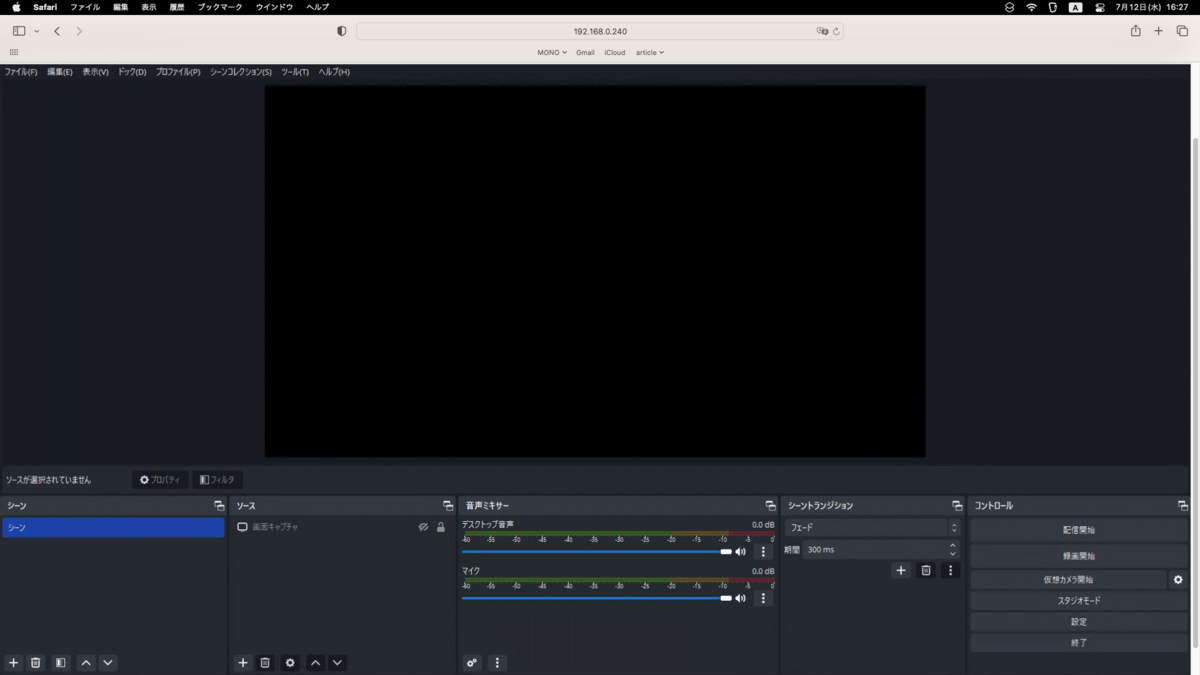The image size is (1200, 675).
Task: Open ツール(T) menu in OBS
Action: (295, 72)
